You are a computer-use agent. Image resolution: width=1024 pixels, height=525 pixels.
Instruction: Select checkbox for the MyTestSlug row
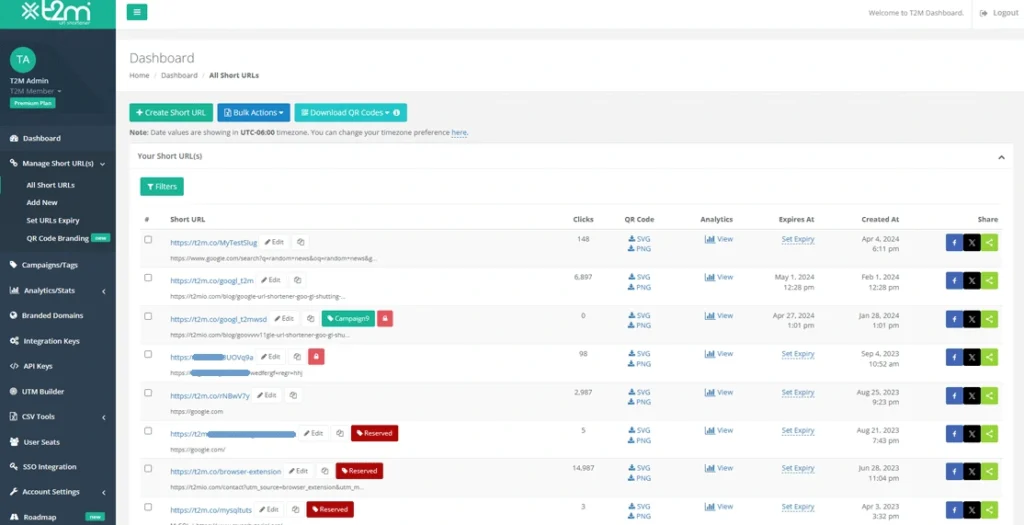click(x=148, y=240)
